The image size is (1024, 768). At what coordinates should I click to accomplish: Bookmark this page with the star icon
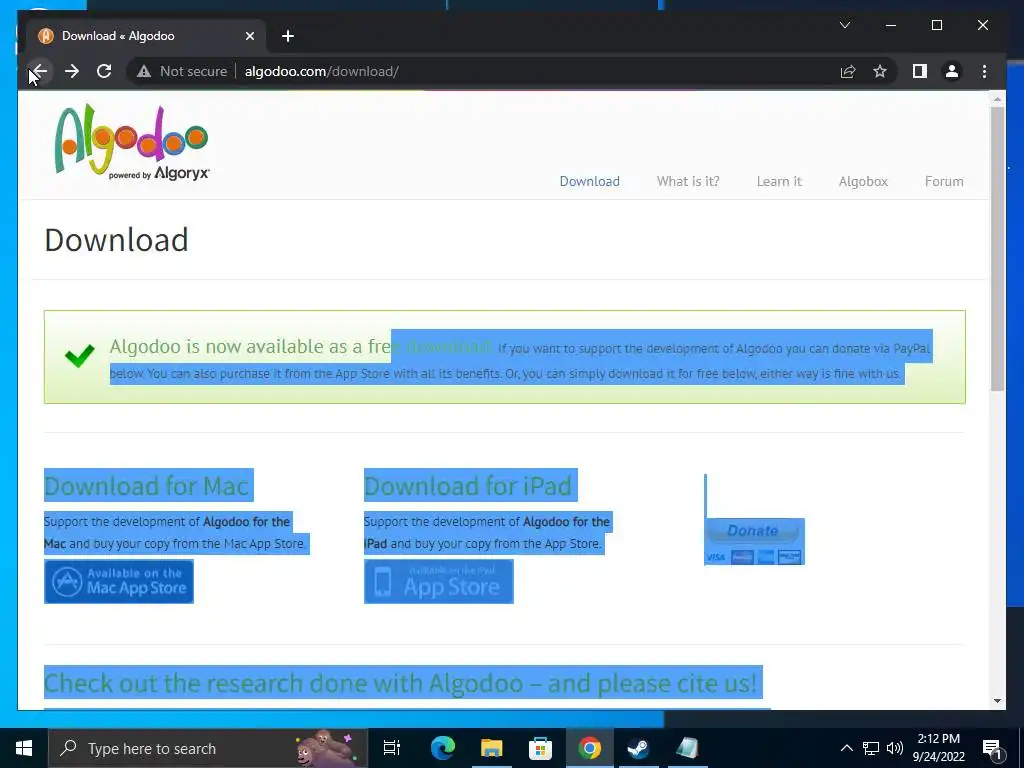click(x=880, y=71)
